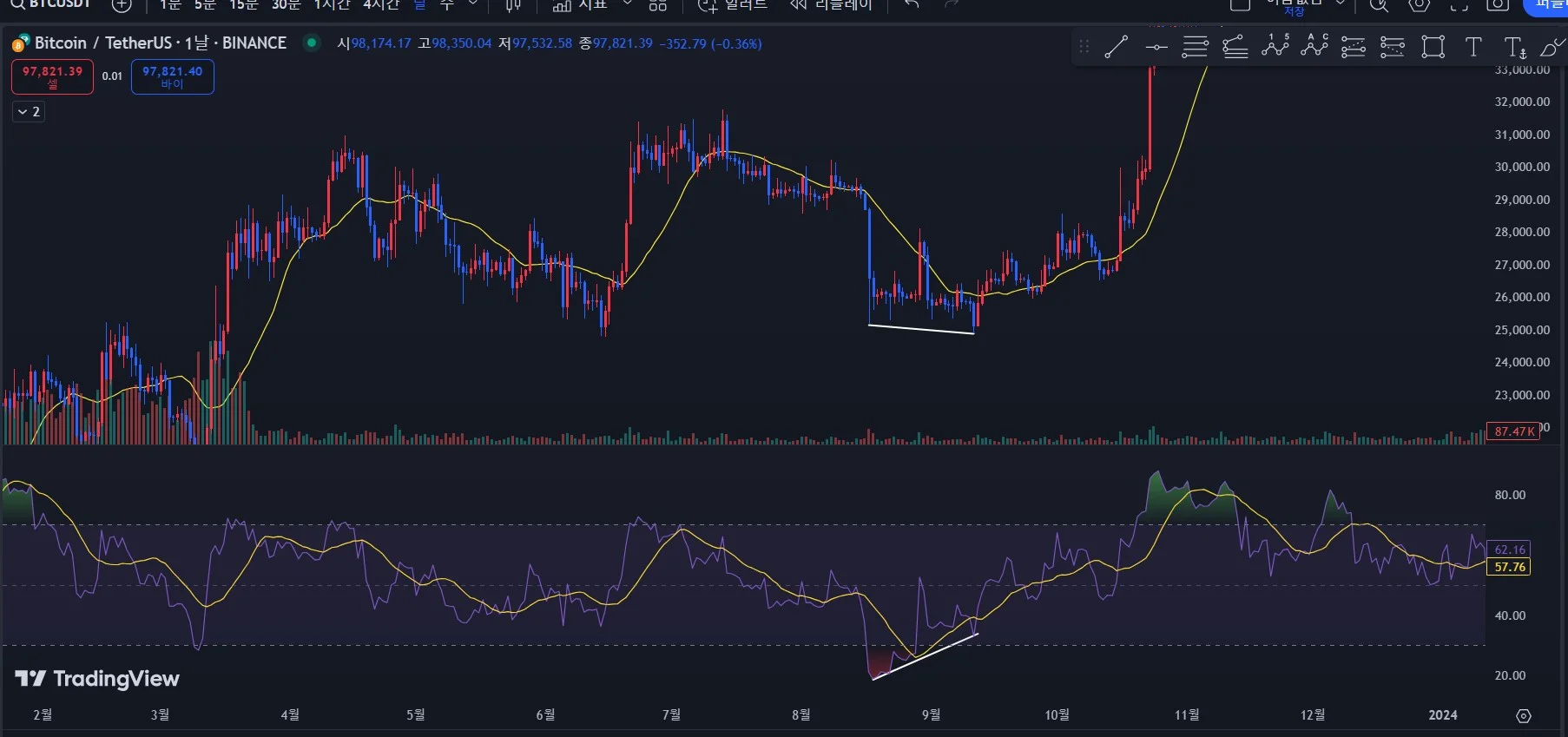
Task: Click the 62.16 RSI value label
Action: tap(1510, 549)
